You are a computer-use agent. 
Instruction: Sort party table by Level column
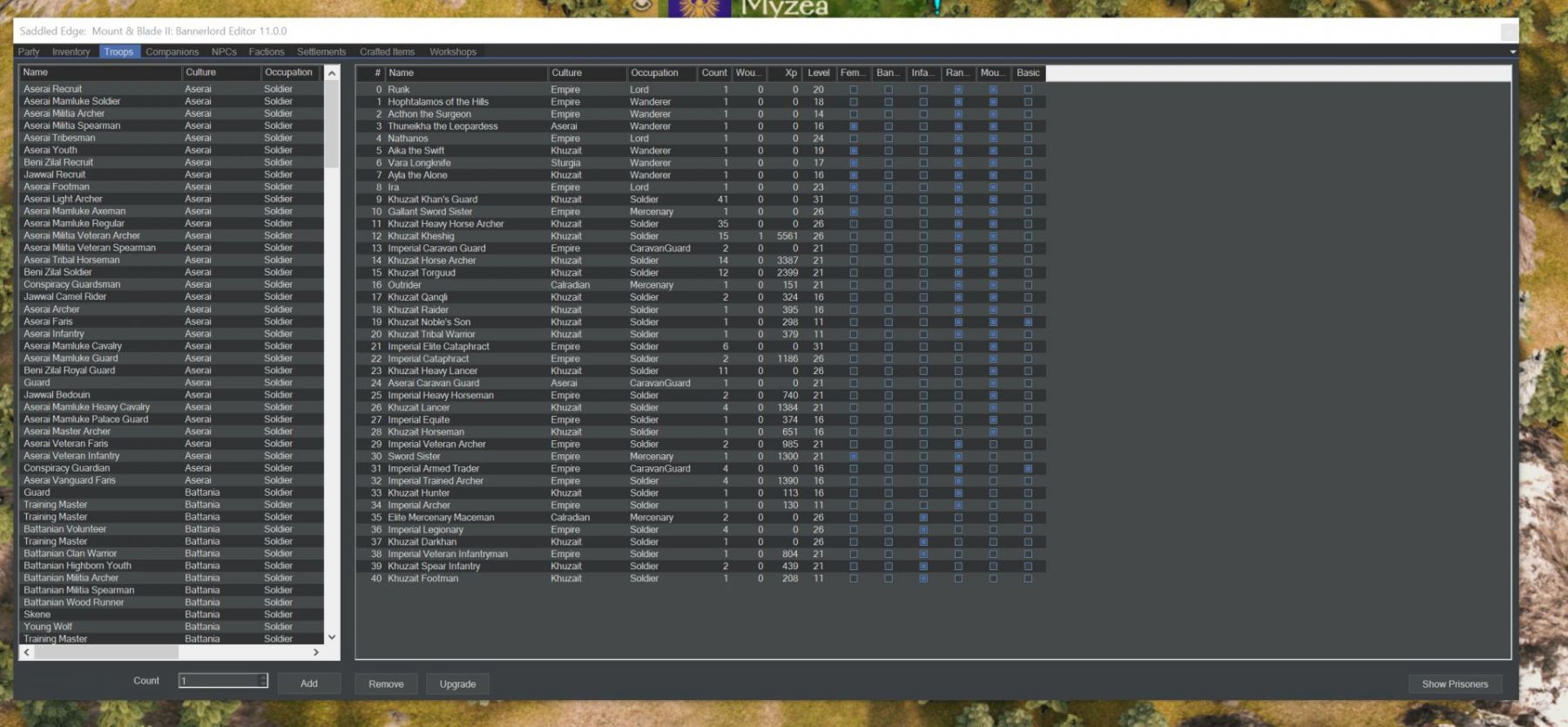pyautogui.click(x=818, y=73)
